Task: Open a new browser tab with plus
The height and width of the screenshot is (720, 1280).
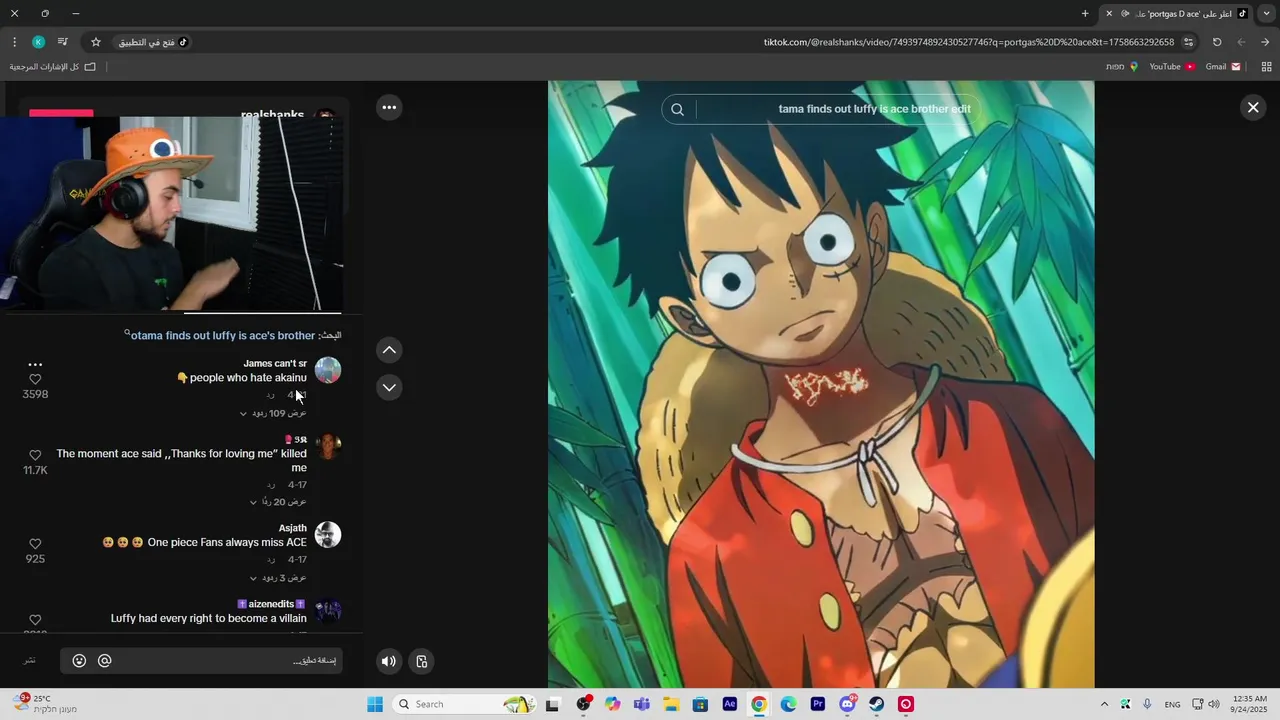Action: 1085,14
